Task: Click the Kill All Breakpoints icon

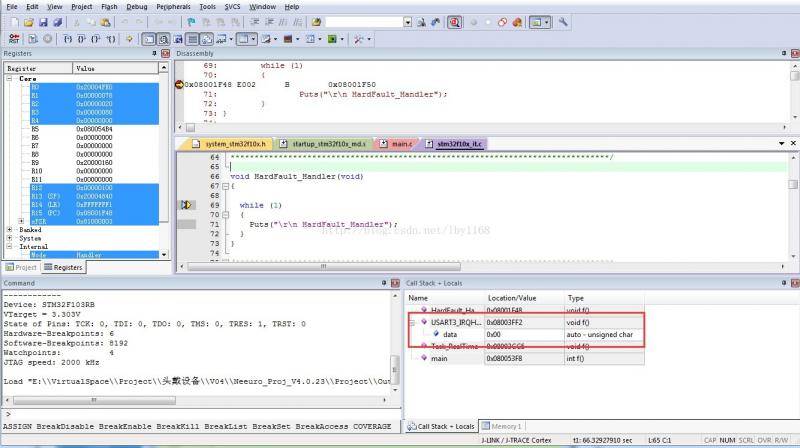Action: (516, 22)
